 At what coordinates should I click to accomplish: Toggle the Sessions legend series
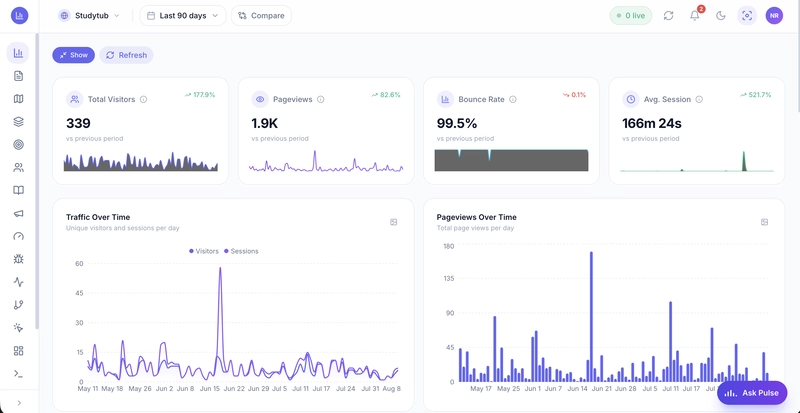[241, 251]
